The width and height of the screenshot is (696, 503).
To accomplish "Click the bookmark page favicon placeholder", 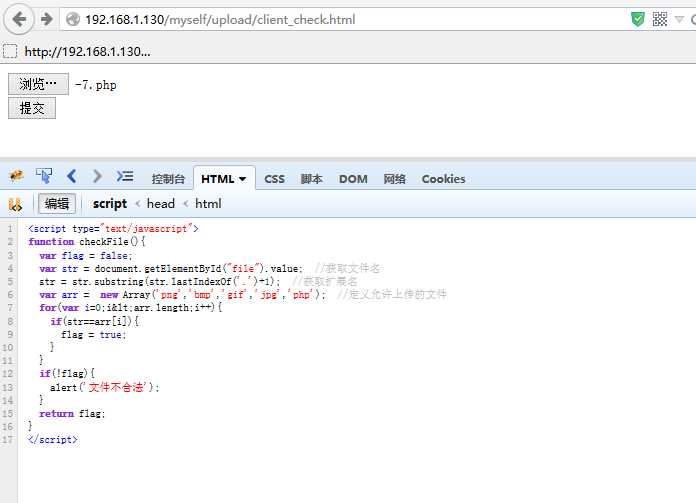I will pyautogui.click(x=10, y=51).
